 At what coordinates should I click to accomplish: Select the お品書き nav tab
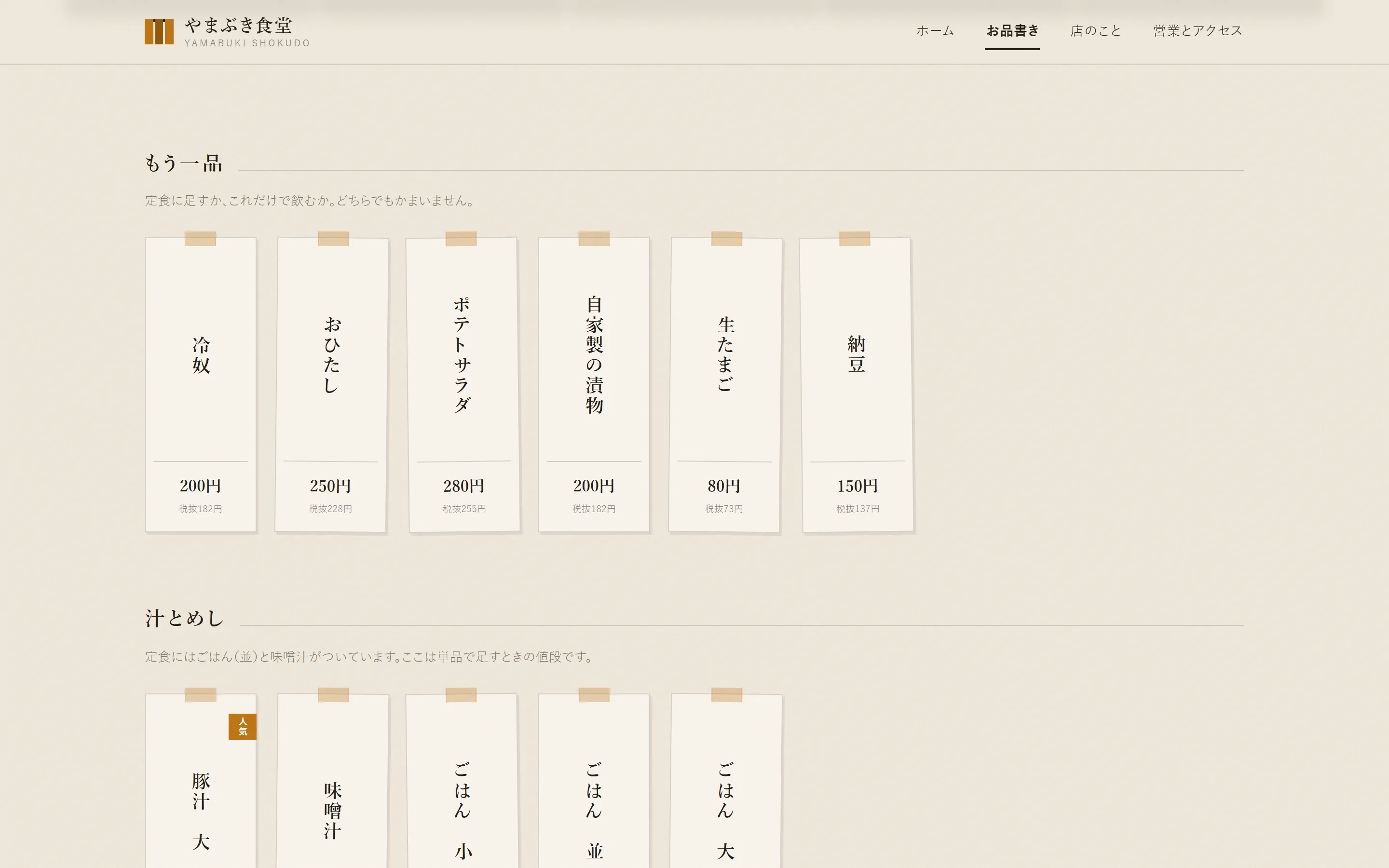pos(1012,31)
